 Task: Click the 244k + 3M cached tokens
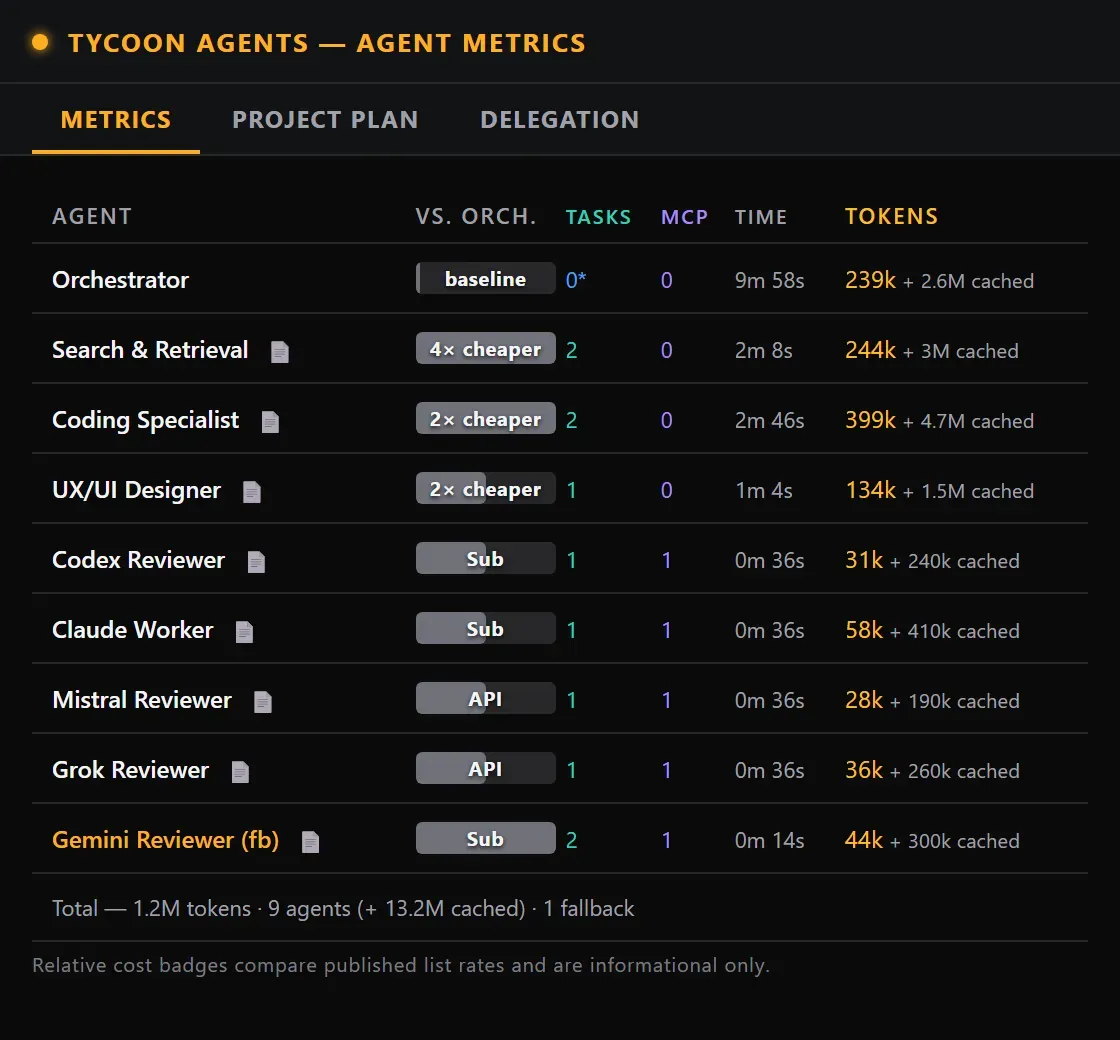point(931,350)
